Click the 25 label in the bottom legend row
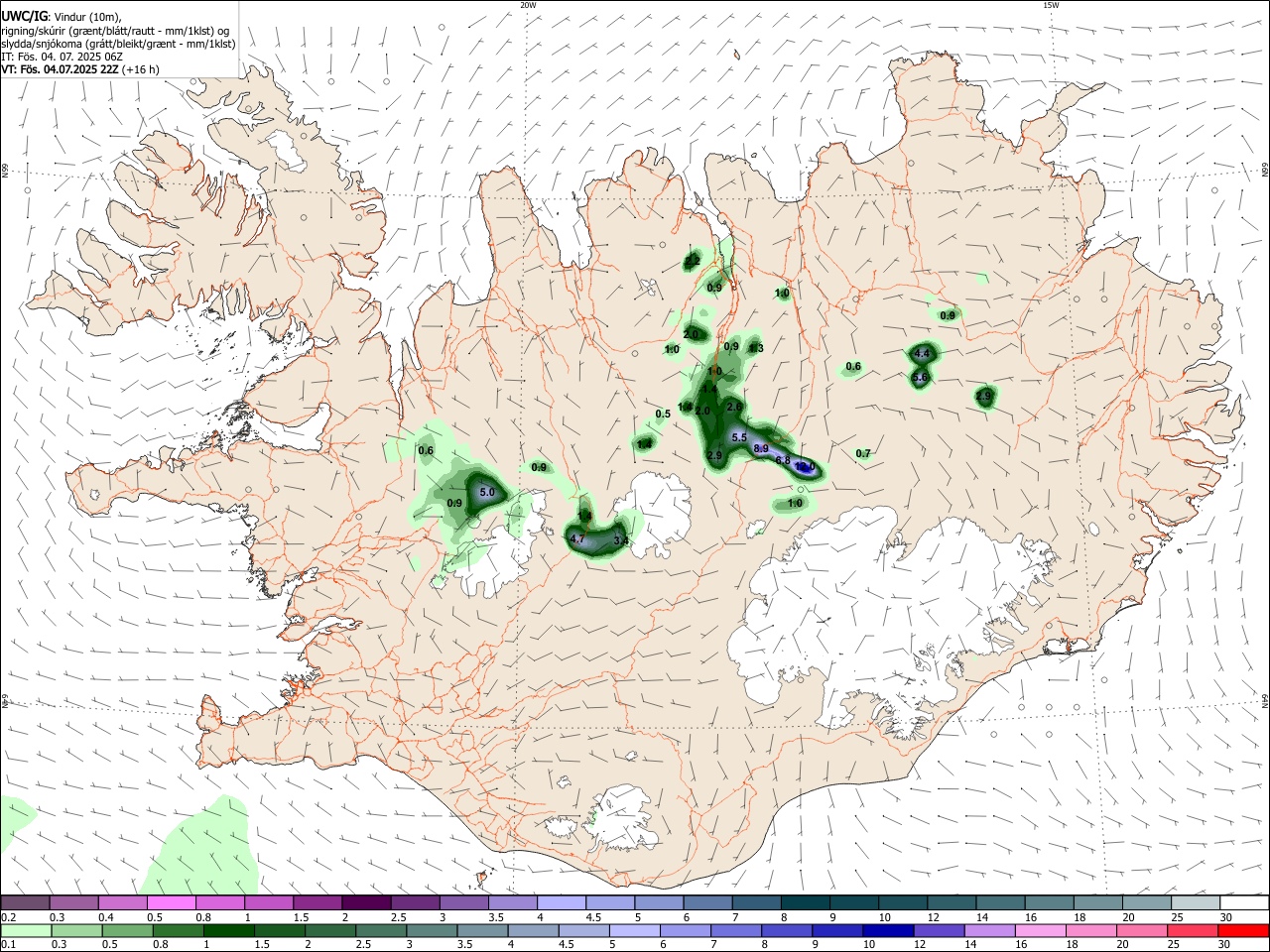 1176,945
